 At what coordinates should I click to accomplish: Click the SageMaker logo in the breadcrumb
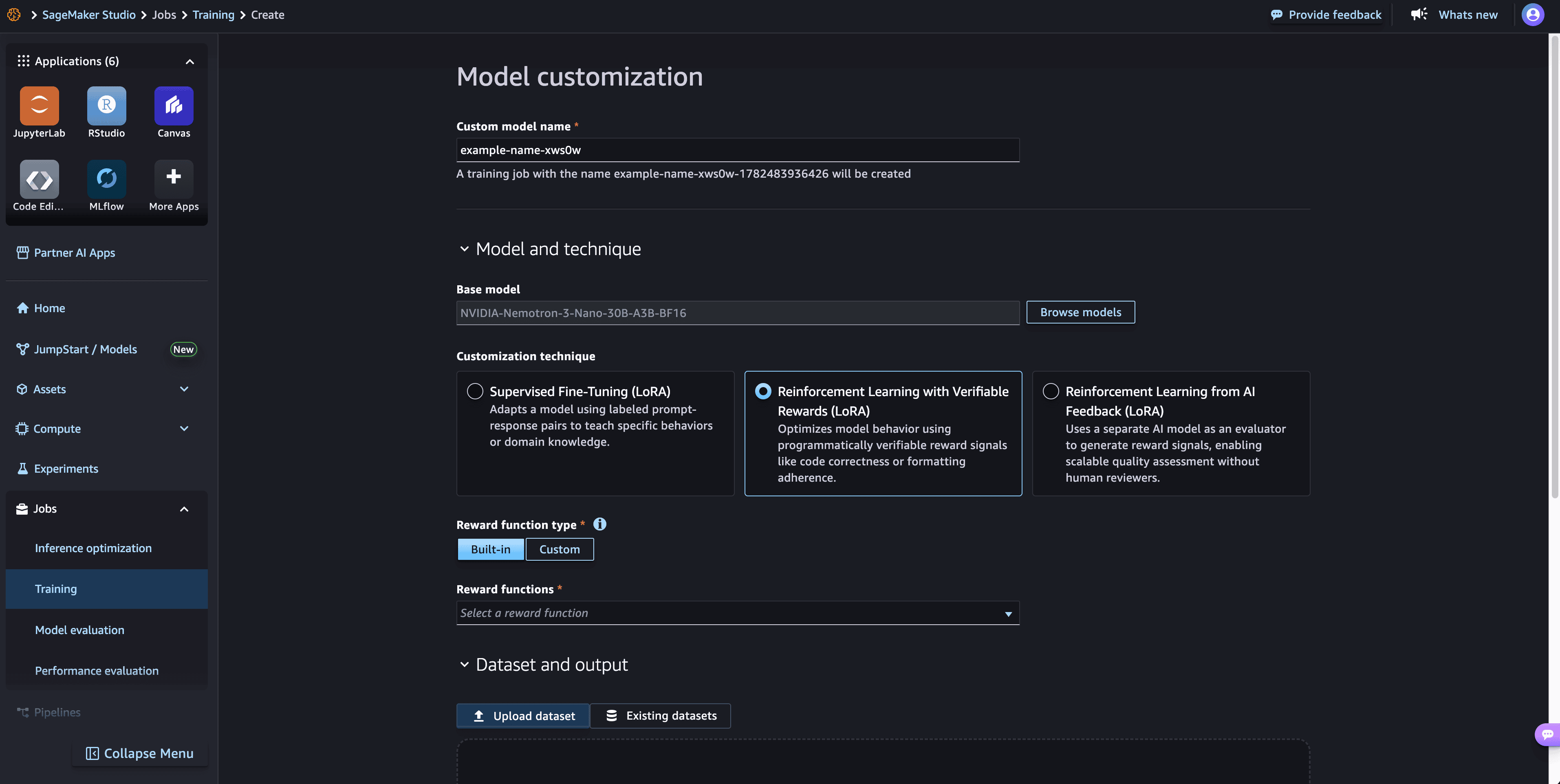click(14, 15)
